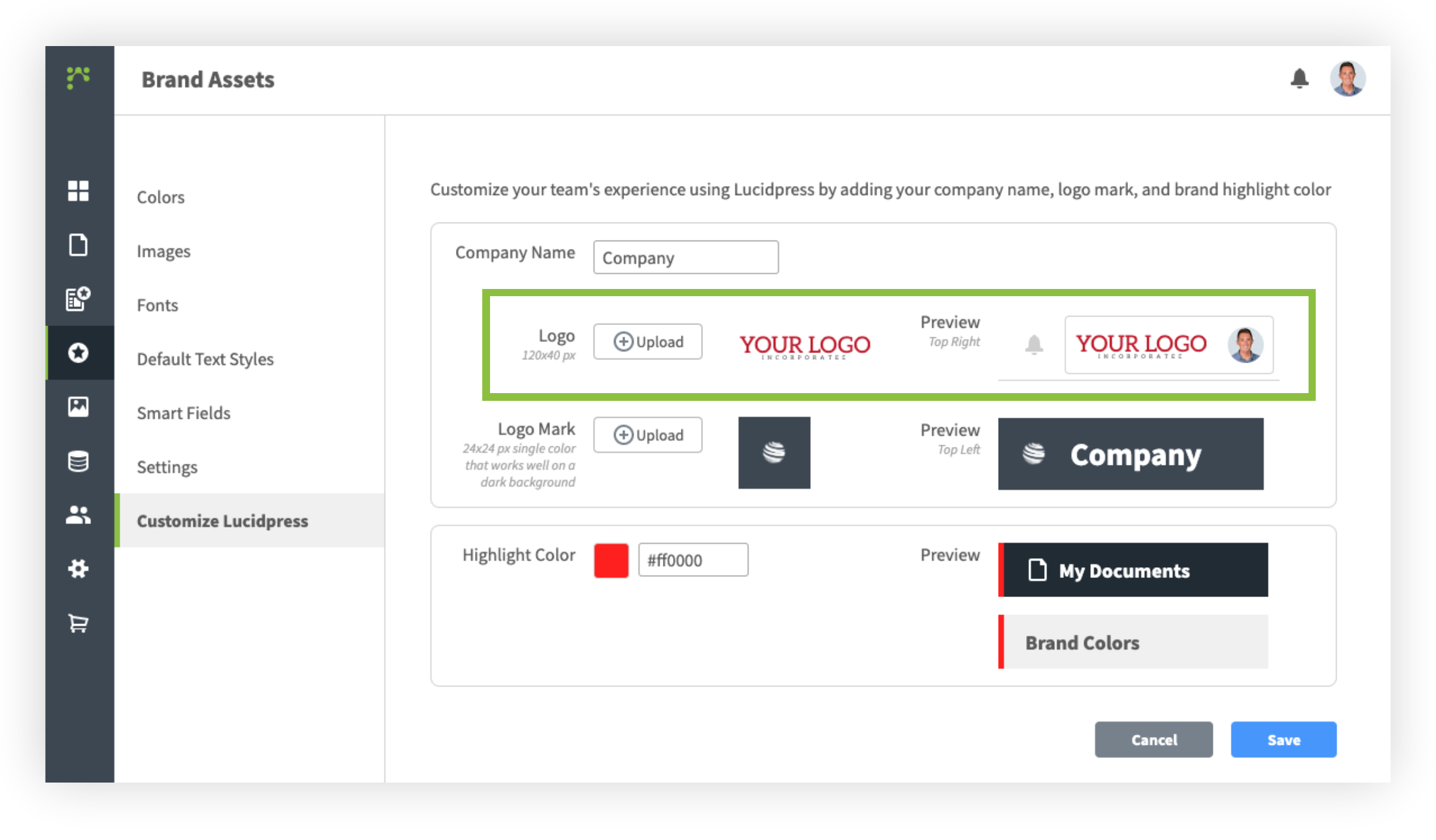Open the dashboard grid icon in sidebar

click(x=78, y=191)
